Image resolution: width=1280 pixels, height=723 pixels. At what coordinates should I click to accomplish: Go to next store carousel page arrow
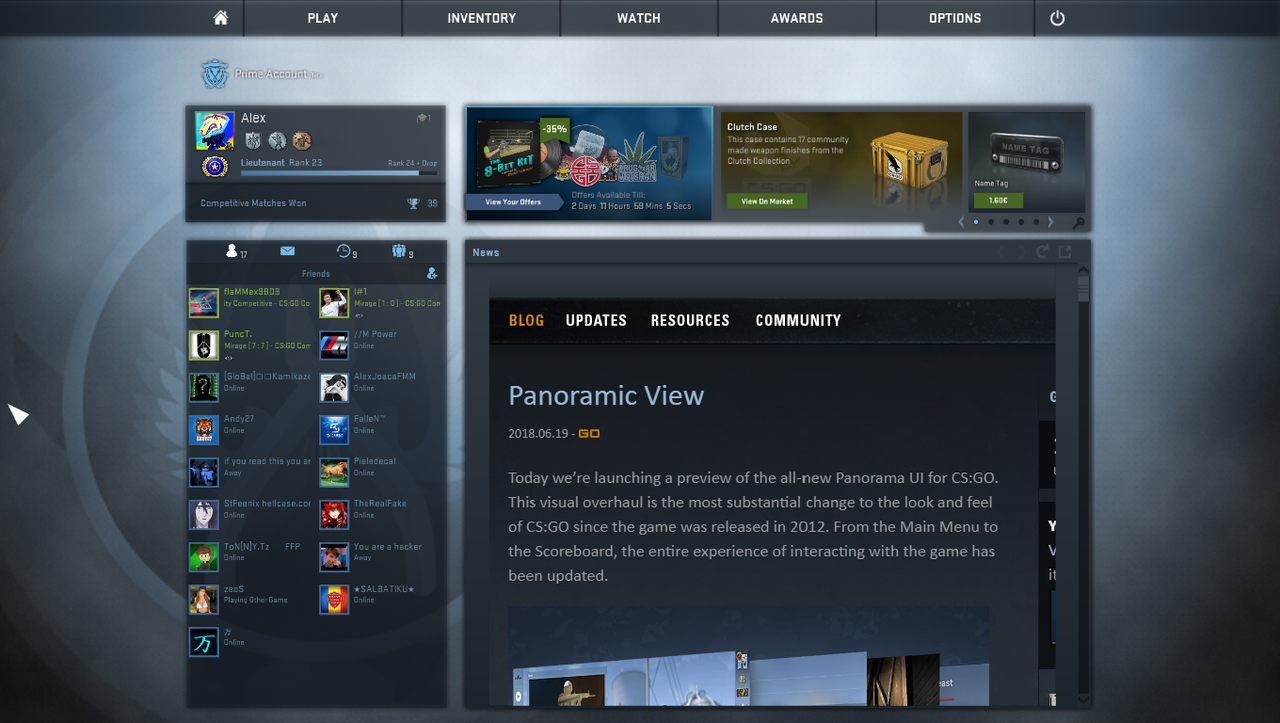pyautogui.click(x=1050, y=222)
